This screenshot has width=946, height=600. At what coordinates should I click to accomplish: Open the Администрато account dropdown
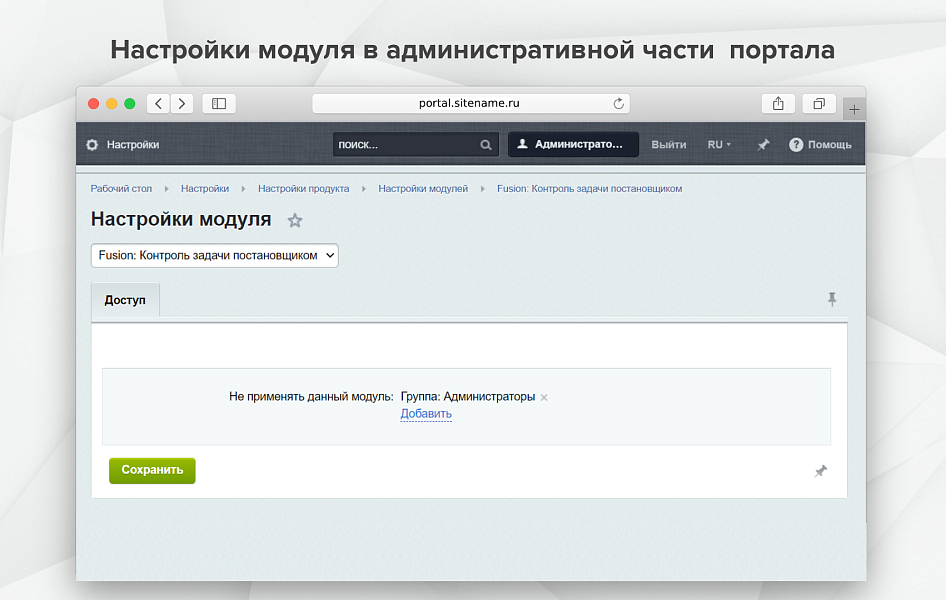click(x=573, y=144)
